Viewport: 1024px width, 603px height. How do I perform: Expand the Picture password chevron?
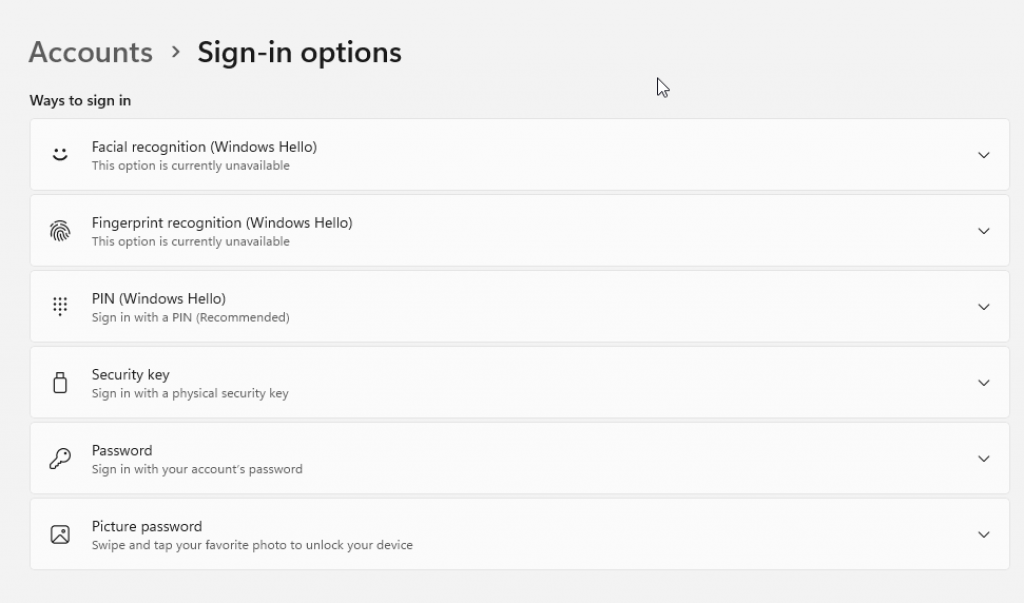click(x=984, y=535)
